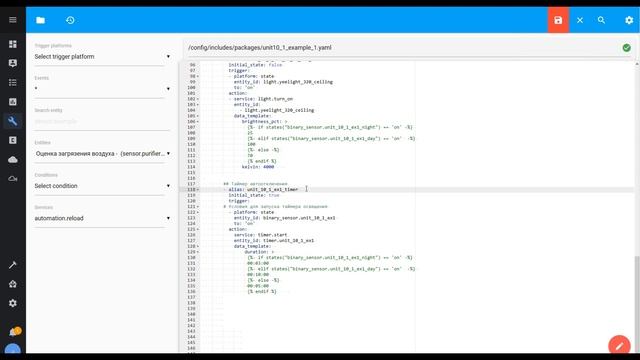Save the file with the red floppy-disk button
This screenshot has height=360, width=640.
(558, 20)
